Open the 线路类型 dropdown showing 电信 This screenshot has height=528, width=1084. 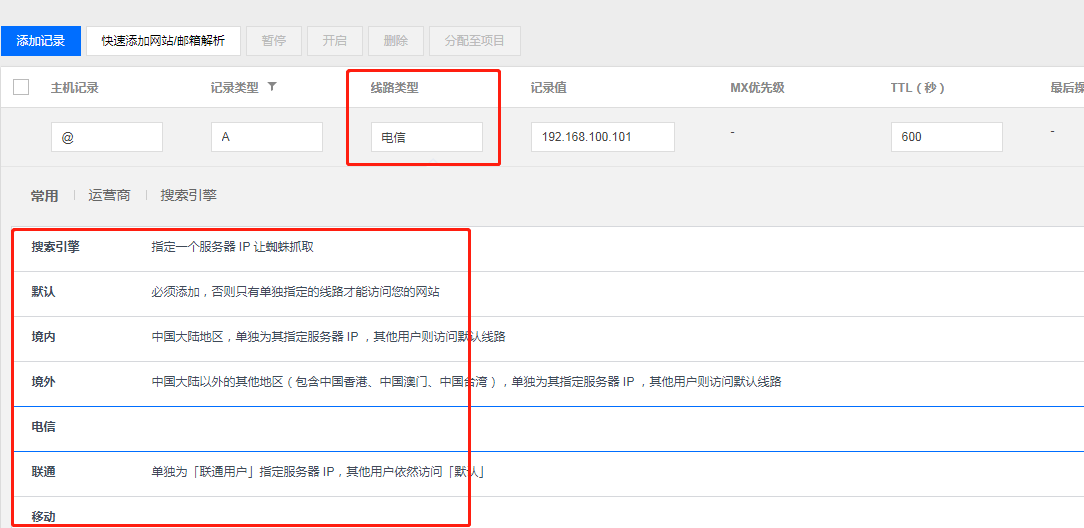426,137
